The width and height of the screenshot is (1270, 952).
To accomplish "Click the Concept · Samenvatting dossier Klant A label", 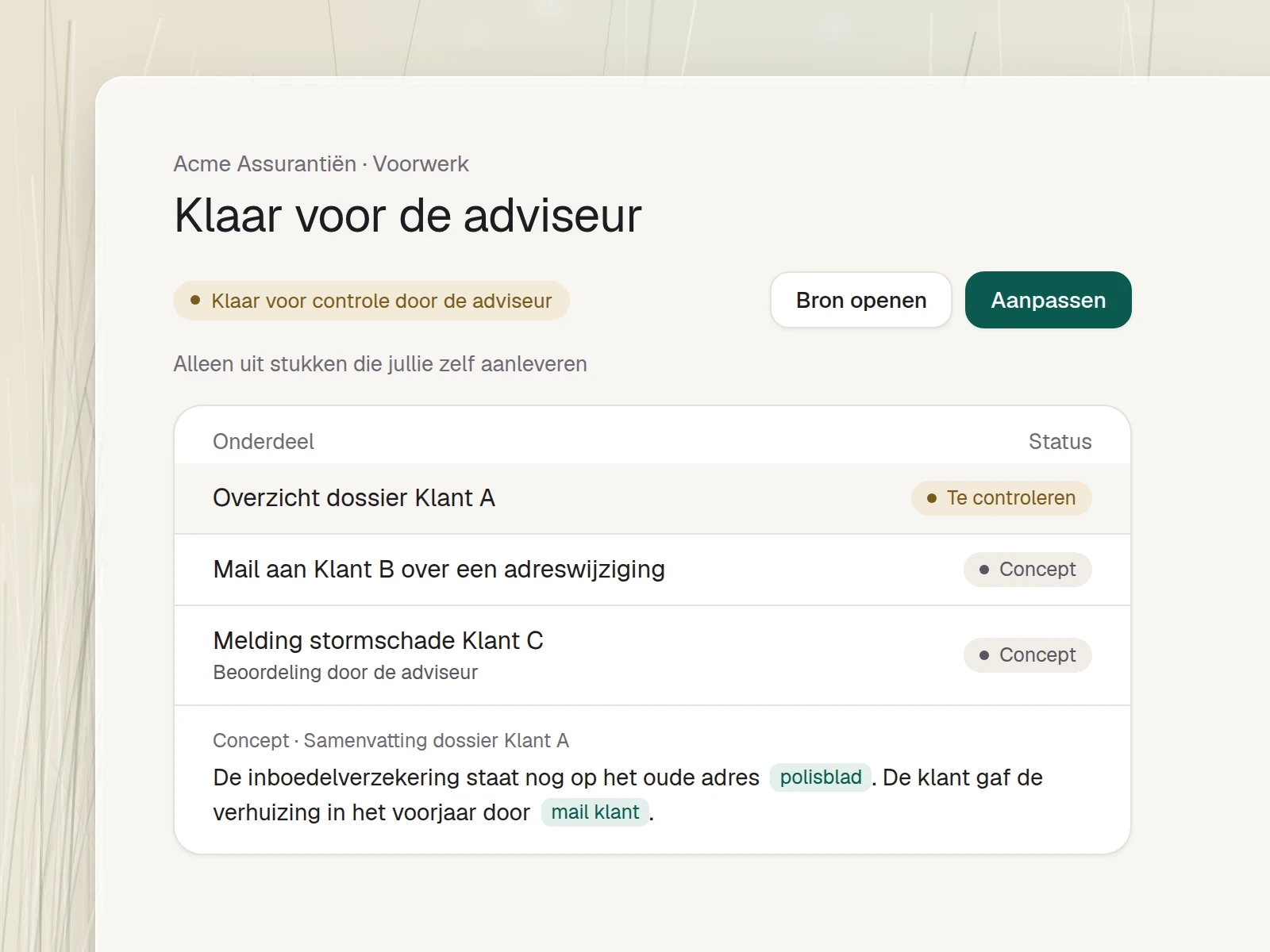I will (391, 741).
